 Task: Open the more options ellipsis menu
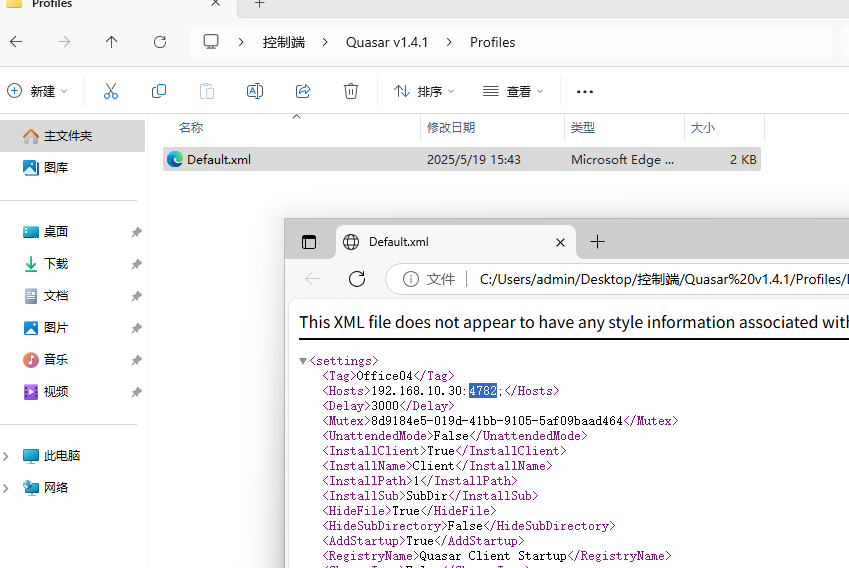[x=585, y=92]
